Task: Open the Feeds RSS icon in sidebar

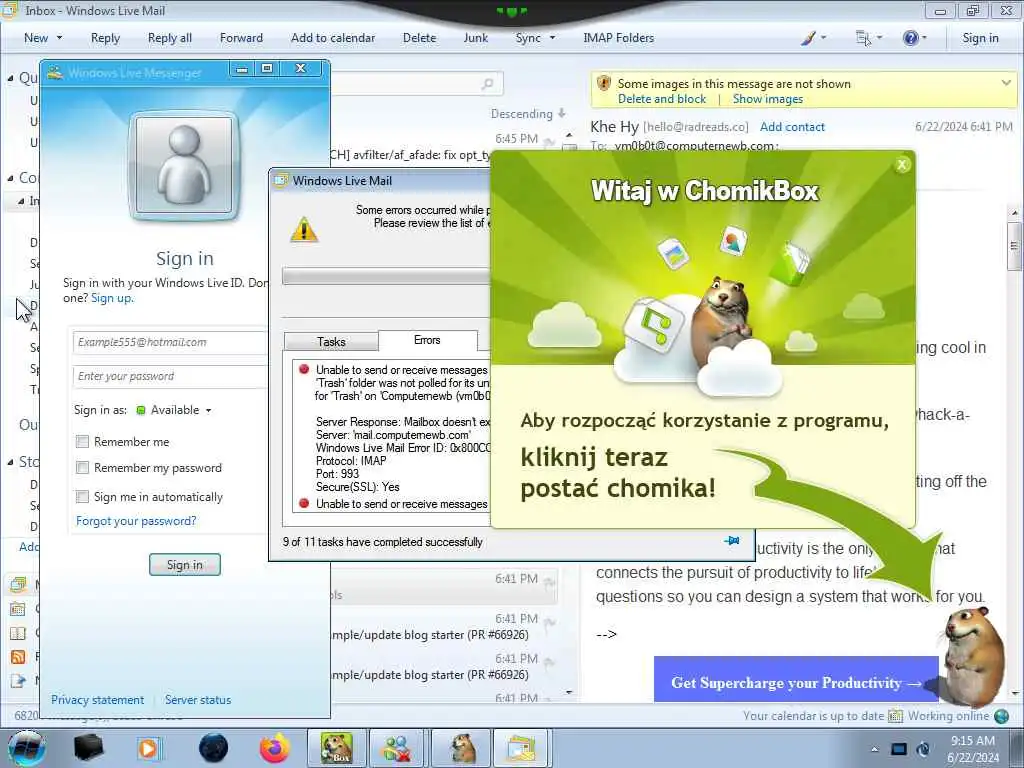Action: pos(18,657)
